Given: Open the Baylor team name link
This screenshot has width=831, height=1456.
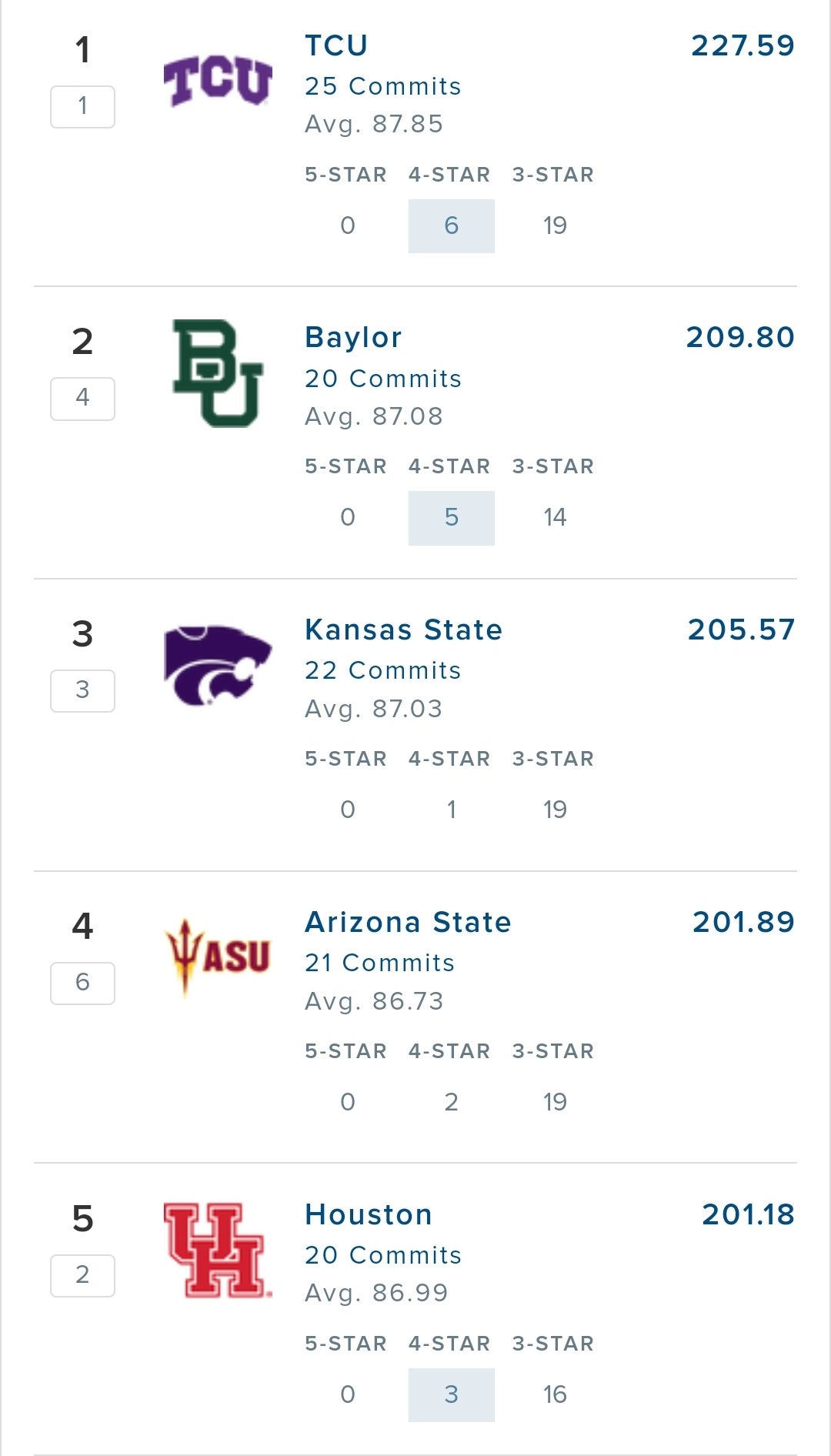Looking at the screenshot, I should tap(353, 338).
